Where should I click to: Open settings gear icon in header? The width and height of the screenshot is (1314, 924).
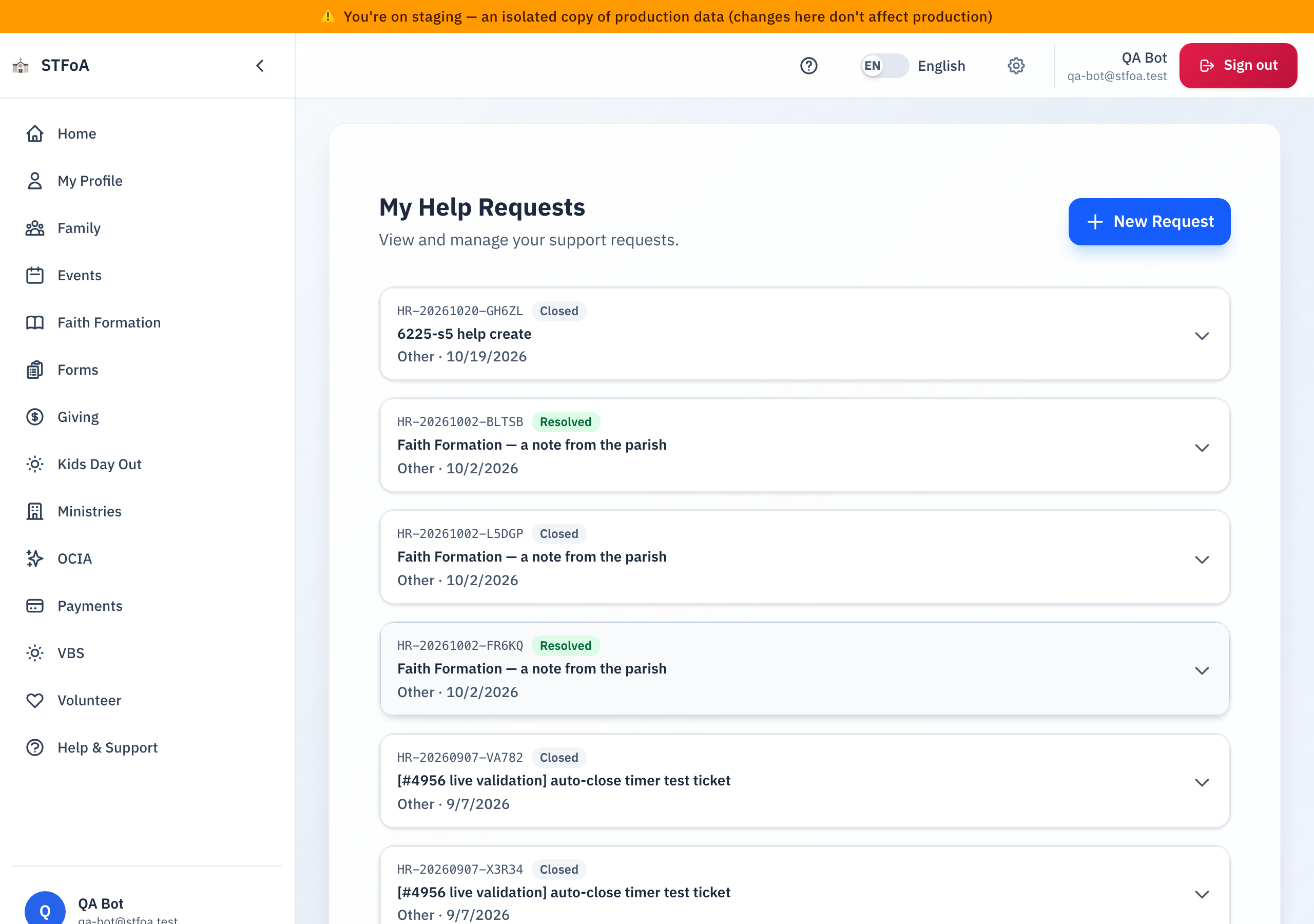coord(1016,66)
